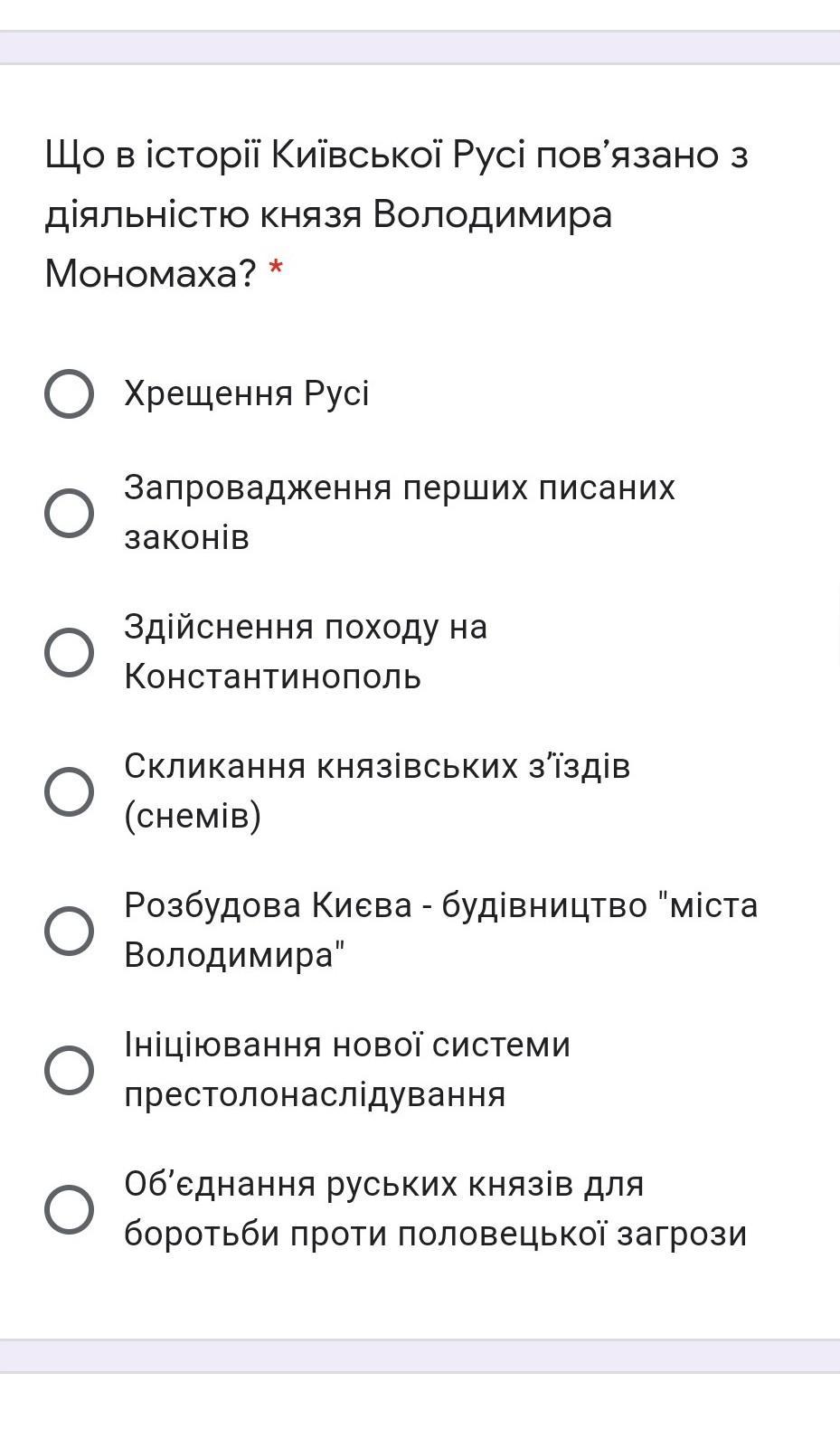The image size is (840, 1429).
Task: Click the 'Хрещення Русі' label text
Action: pos(246,394)
